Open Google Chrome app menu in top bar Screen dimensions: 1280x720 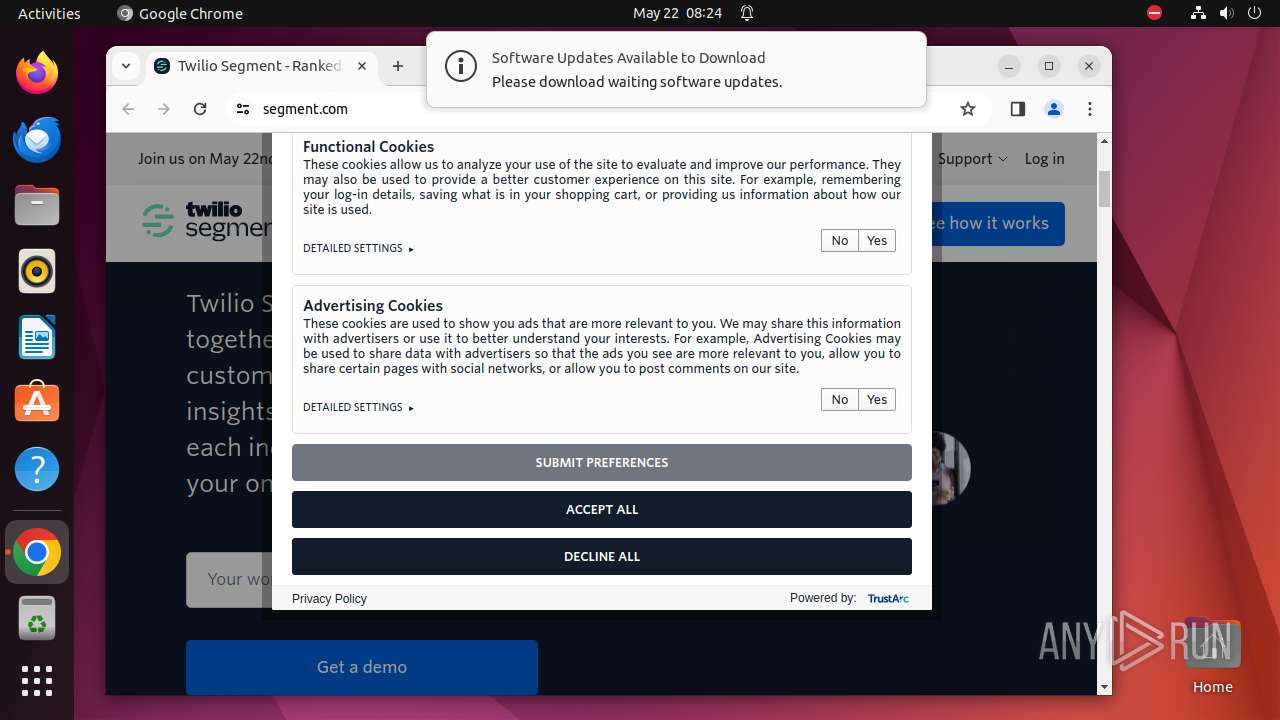pos(180,13)
